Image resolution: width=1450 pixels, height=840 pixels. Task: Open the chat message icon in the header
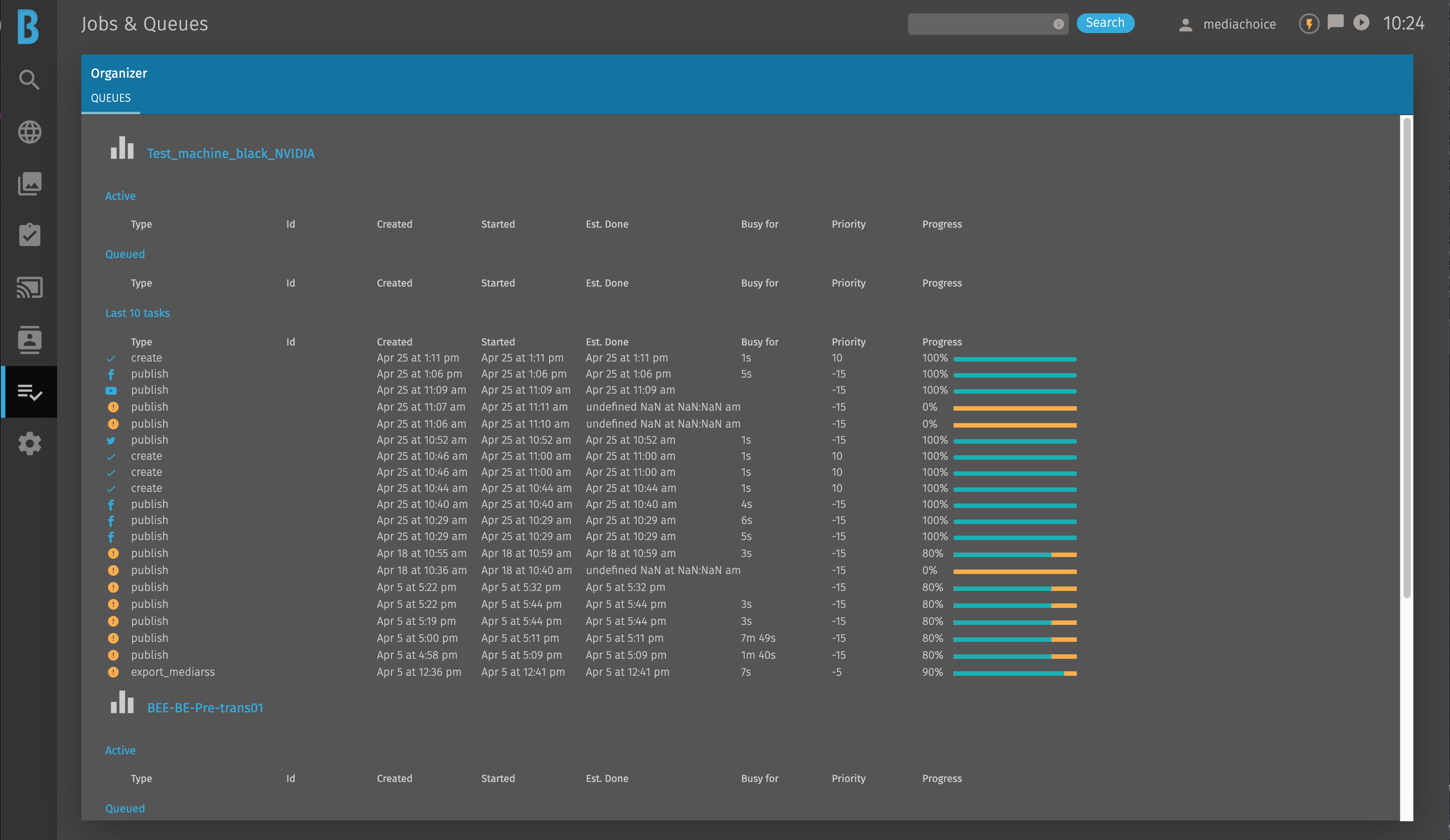point(1335,22)
